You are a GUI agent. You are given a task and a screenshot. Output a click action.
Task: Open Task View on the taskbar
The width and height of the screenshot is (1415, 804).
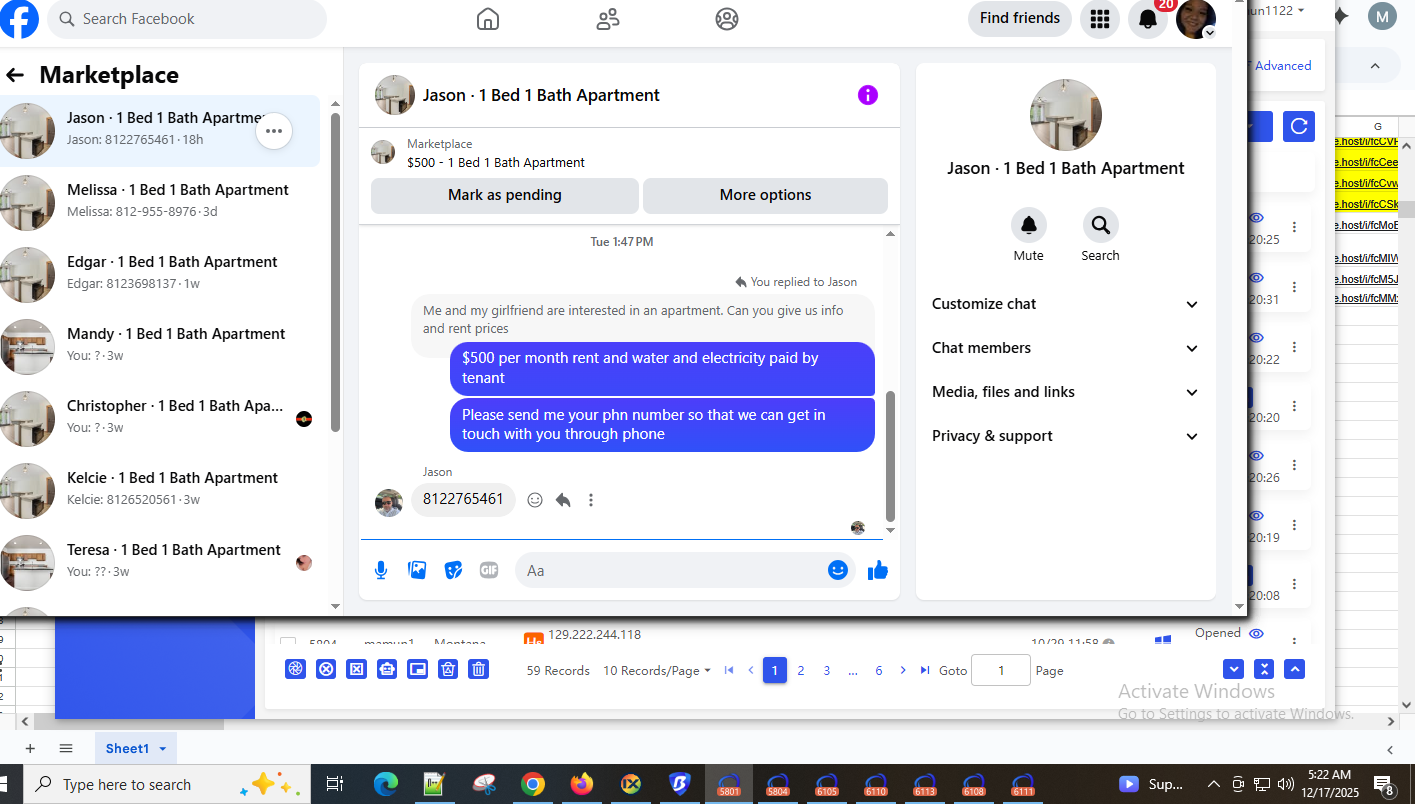335,784
